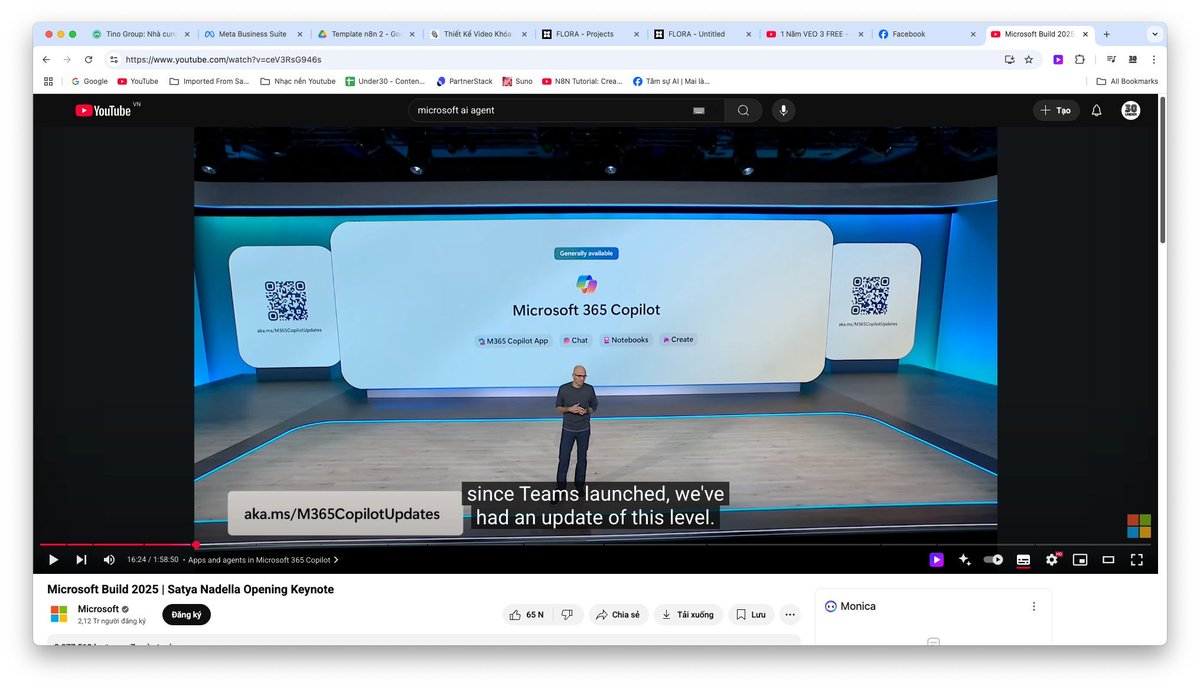Screen dimensions: 1200x689
Task: Open the Microsoft channel link
Action: 98,609
